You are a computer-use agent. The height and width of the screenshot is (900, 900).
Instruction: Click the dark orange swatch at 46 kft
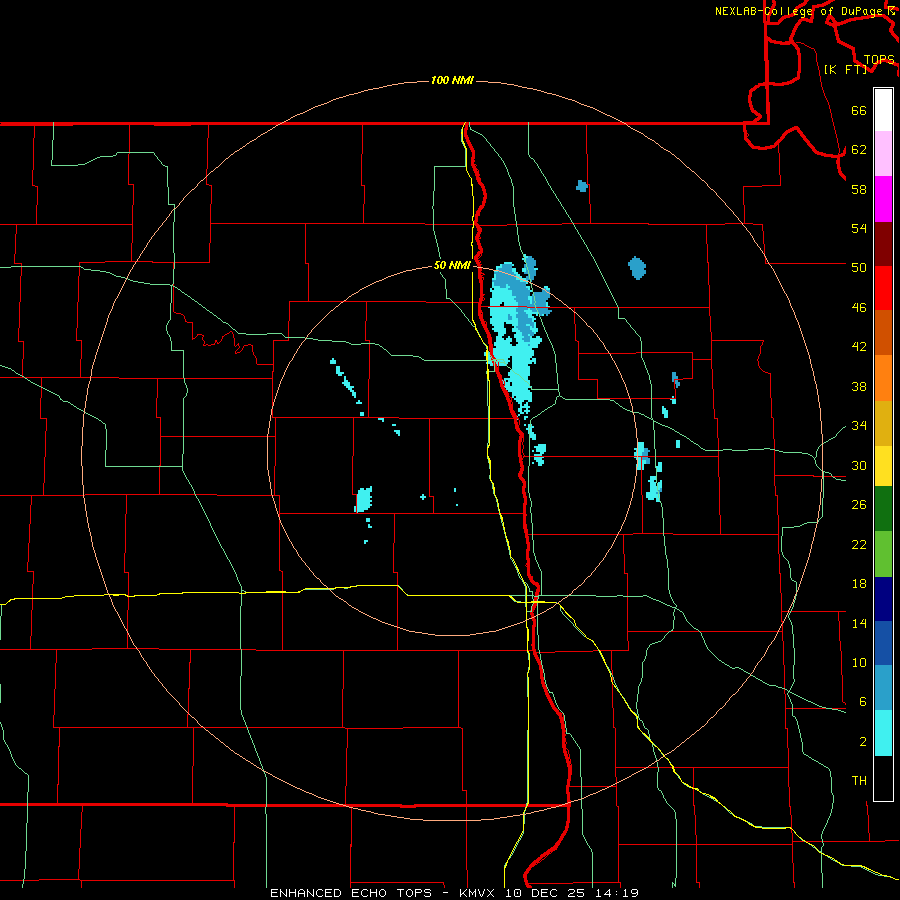click(x=883, y=332)
